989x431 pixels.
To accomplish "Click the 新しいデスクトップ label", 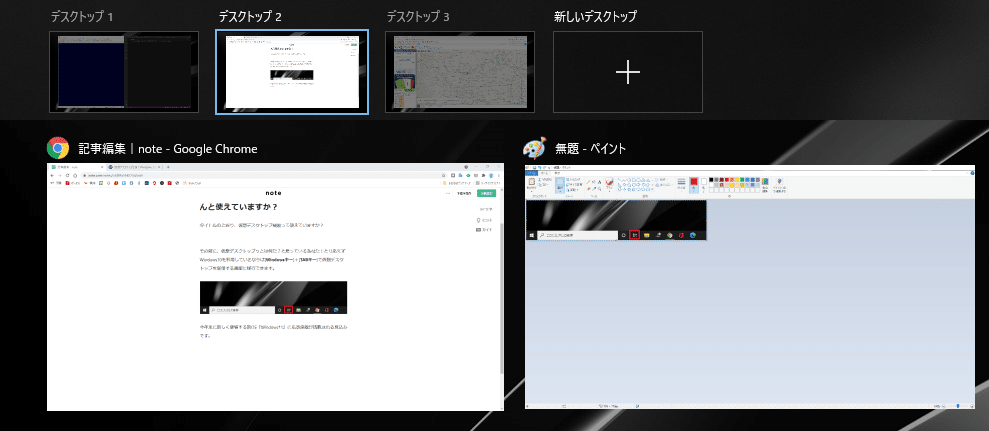I will pos(595,16).
